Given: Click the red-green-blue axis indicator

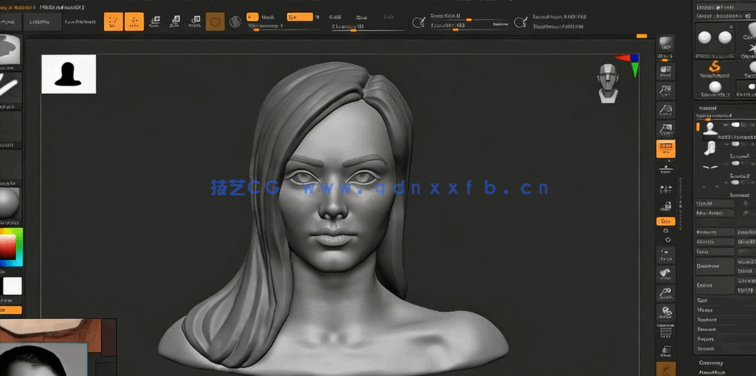Looking at the screenshot, I should 628,65.
